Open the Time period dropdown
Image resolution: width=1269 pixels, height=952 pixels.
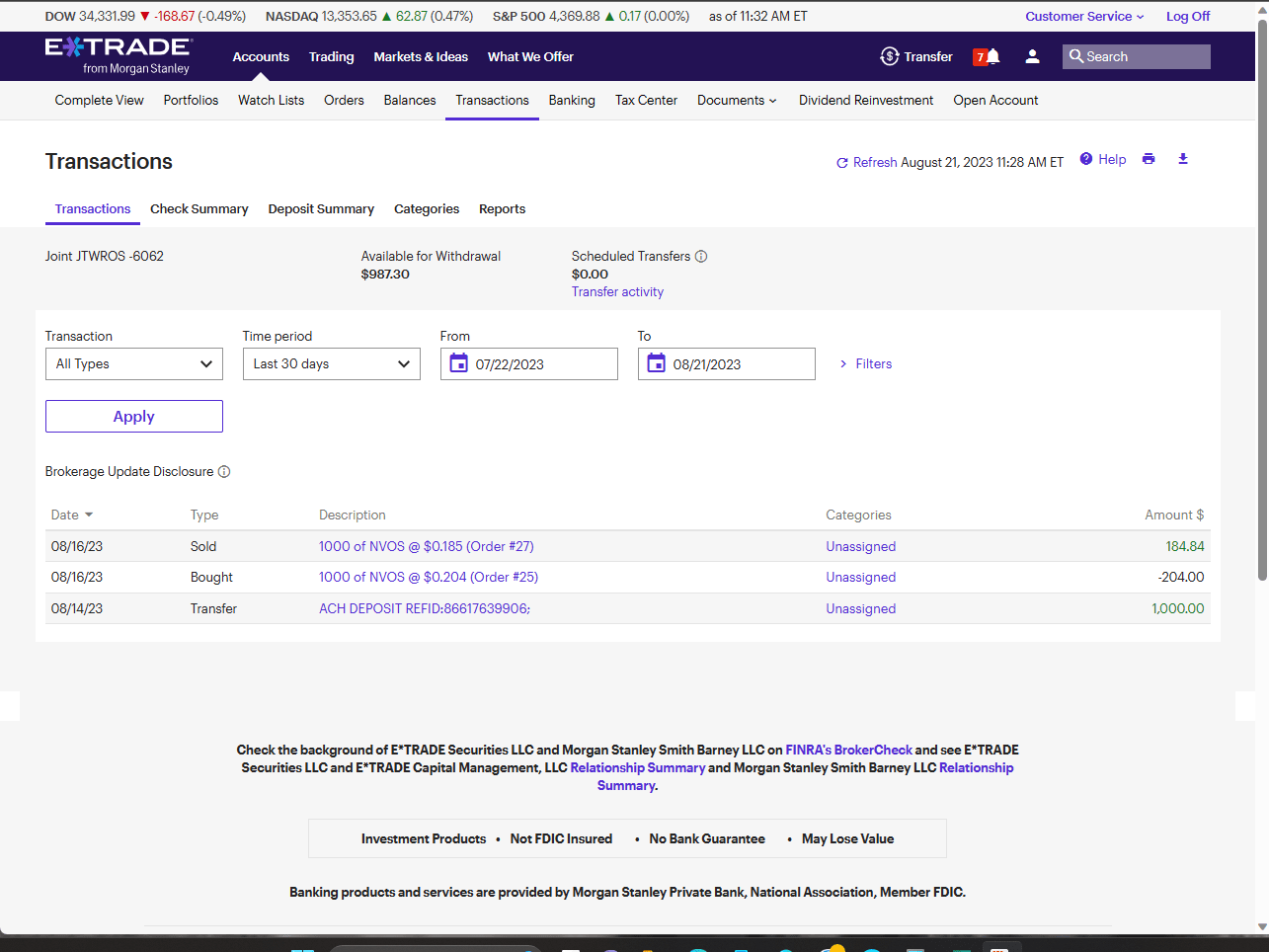click(x=332, y=363)
